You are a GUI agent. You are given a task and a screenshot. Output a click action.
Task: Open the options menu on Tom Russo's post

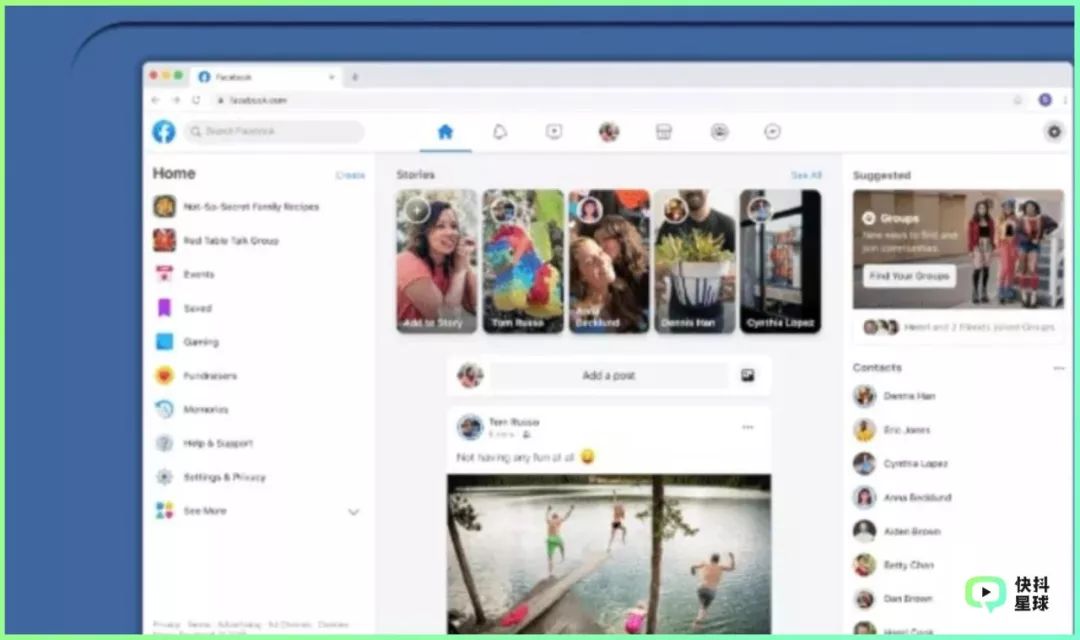[x=748, y=427]
